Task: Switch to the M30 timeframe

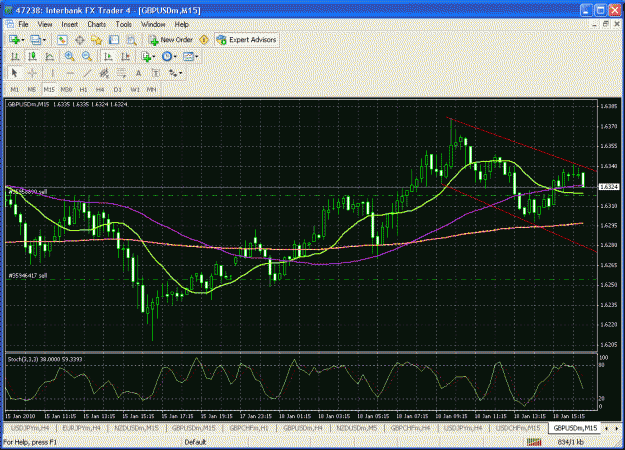Action: (x=66, y=90)
